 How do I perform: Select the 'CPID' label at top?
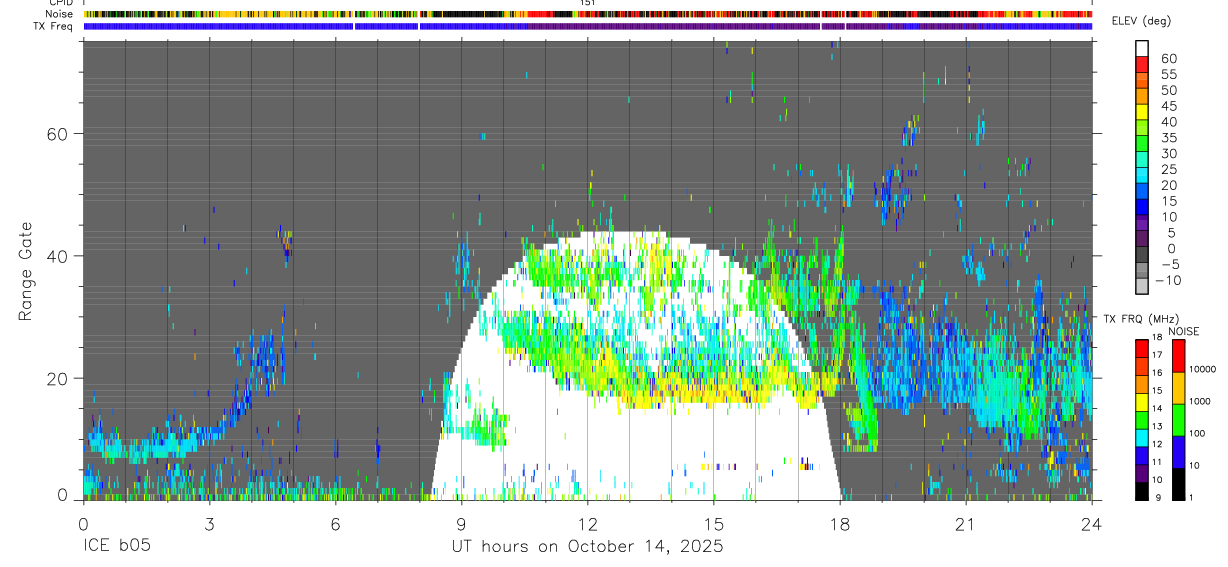pos(61,3)
